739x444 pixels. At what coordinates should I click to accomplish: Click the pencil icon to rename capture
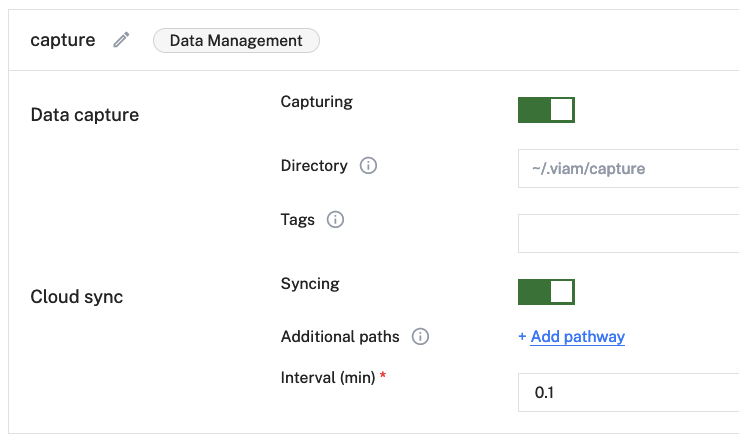click(x=122, y=40)
